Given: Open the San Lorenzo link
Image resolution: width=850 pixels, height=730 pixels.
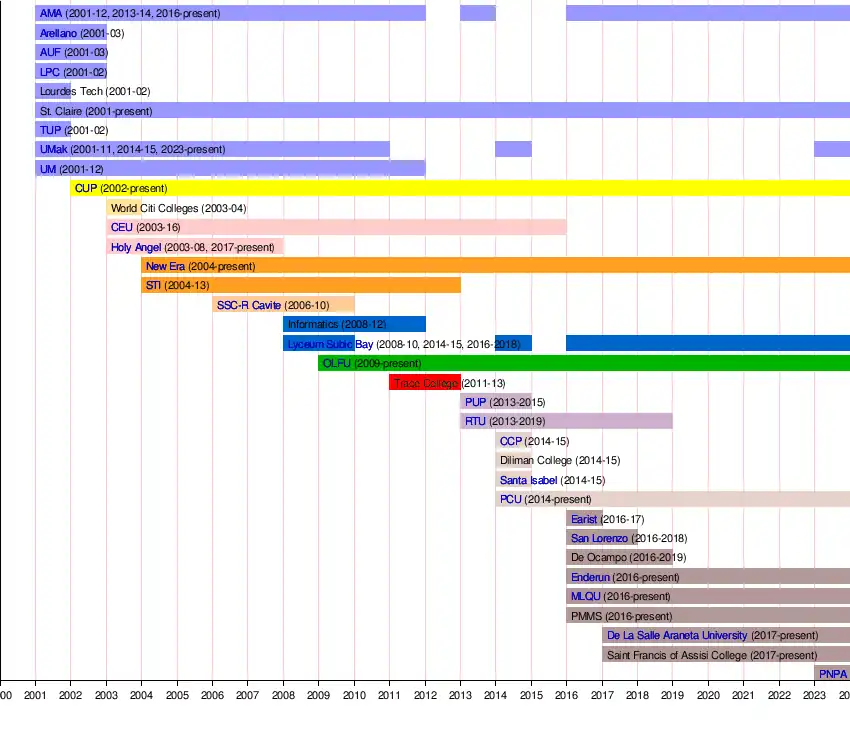Looking at the screenshot, I should pos(599,538).
